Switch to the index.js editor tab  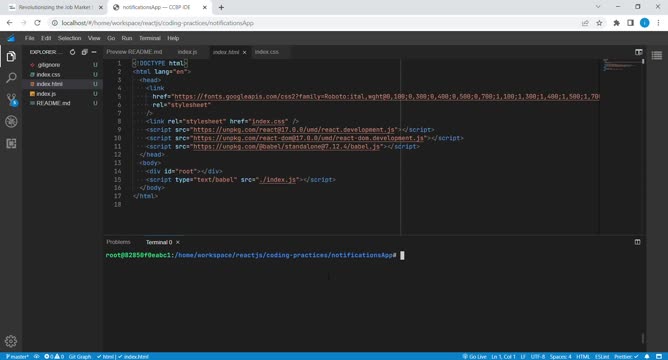(x=187, y=52)
